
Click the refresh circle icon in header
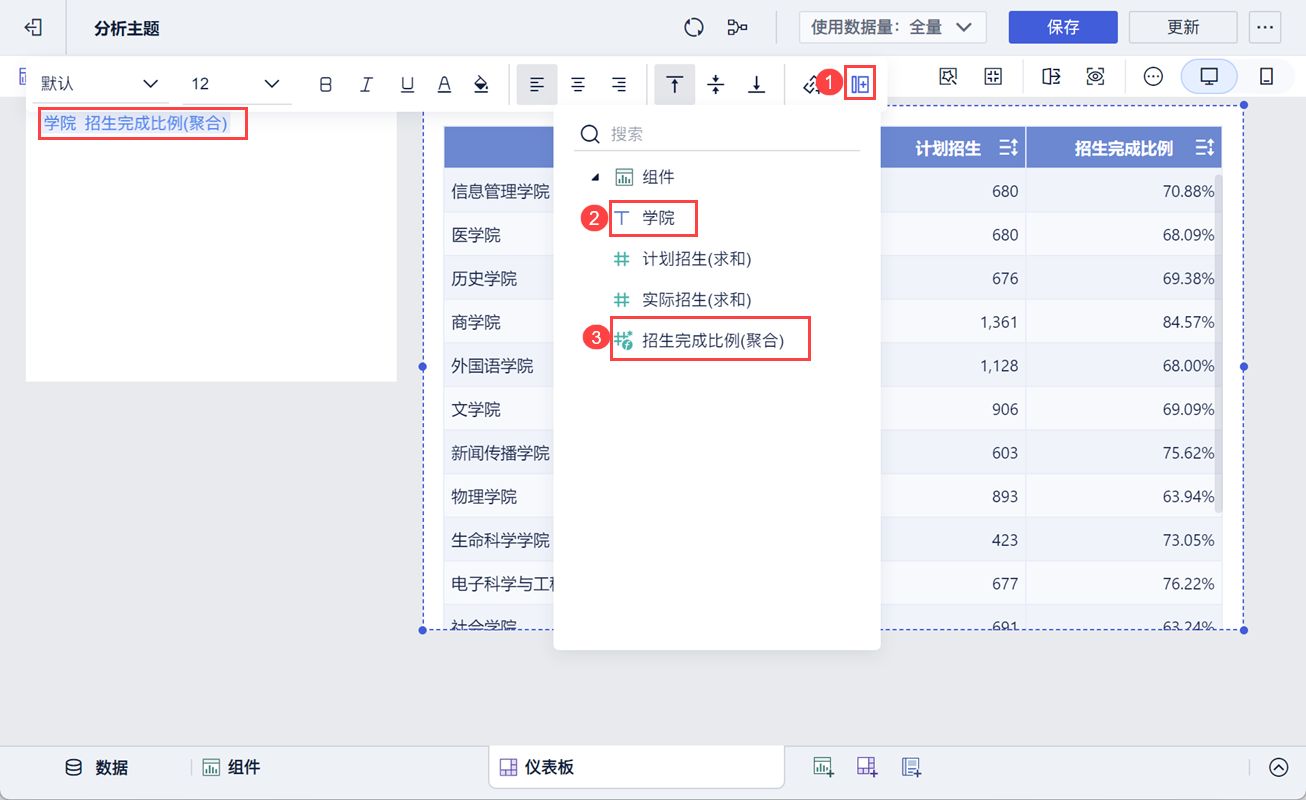pyautogui.click(x=694, y=28)
